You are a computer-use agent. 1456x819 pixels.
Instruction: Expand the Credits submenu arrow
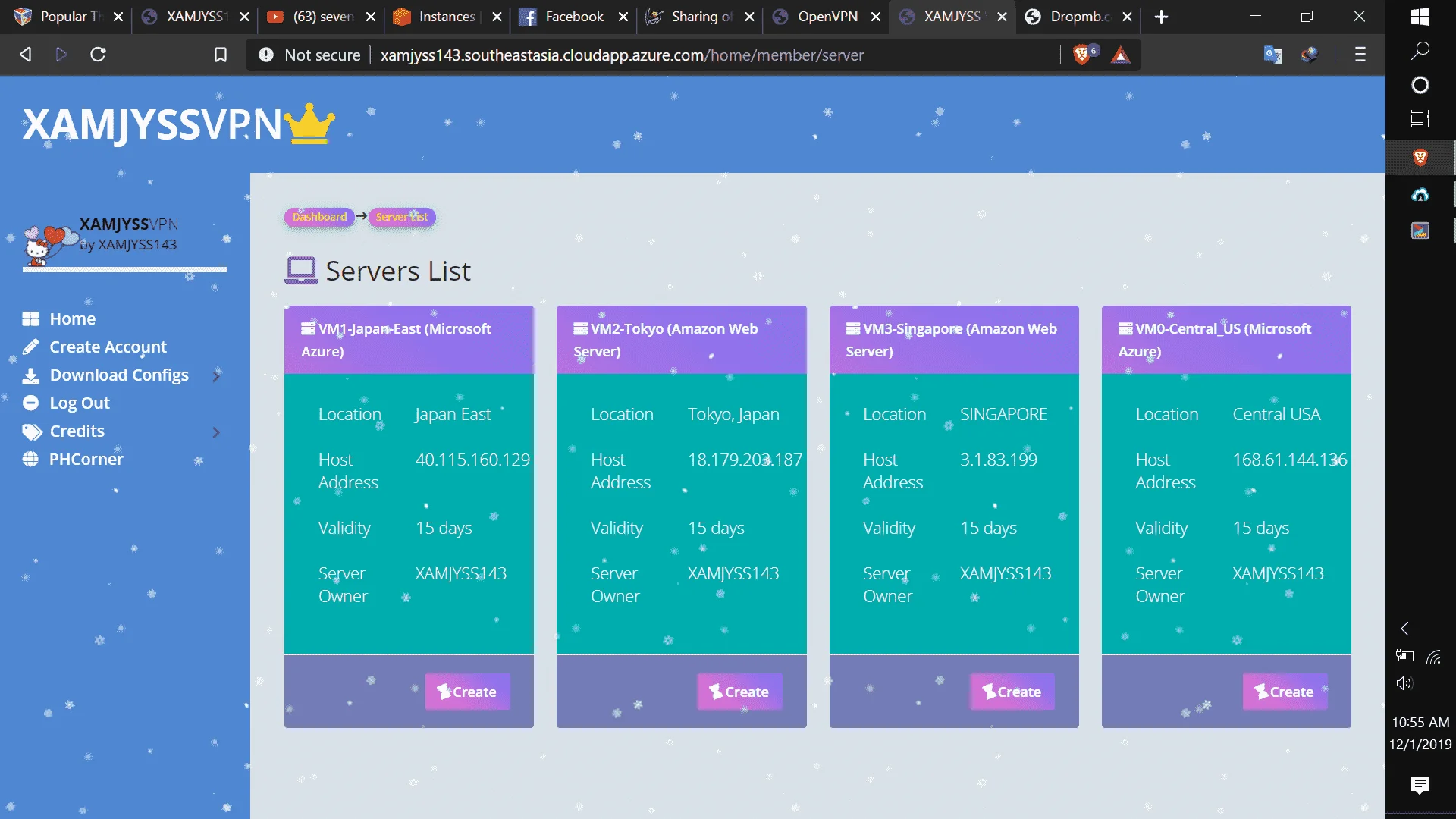[x=217, y=432]
